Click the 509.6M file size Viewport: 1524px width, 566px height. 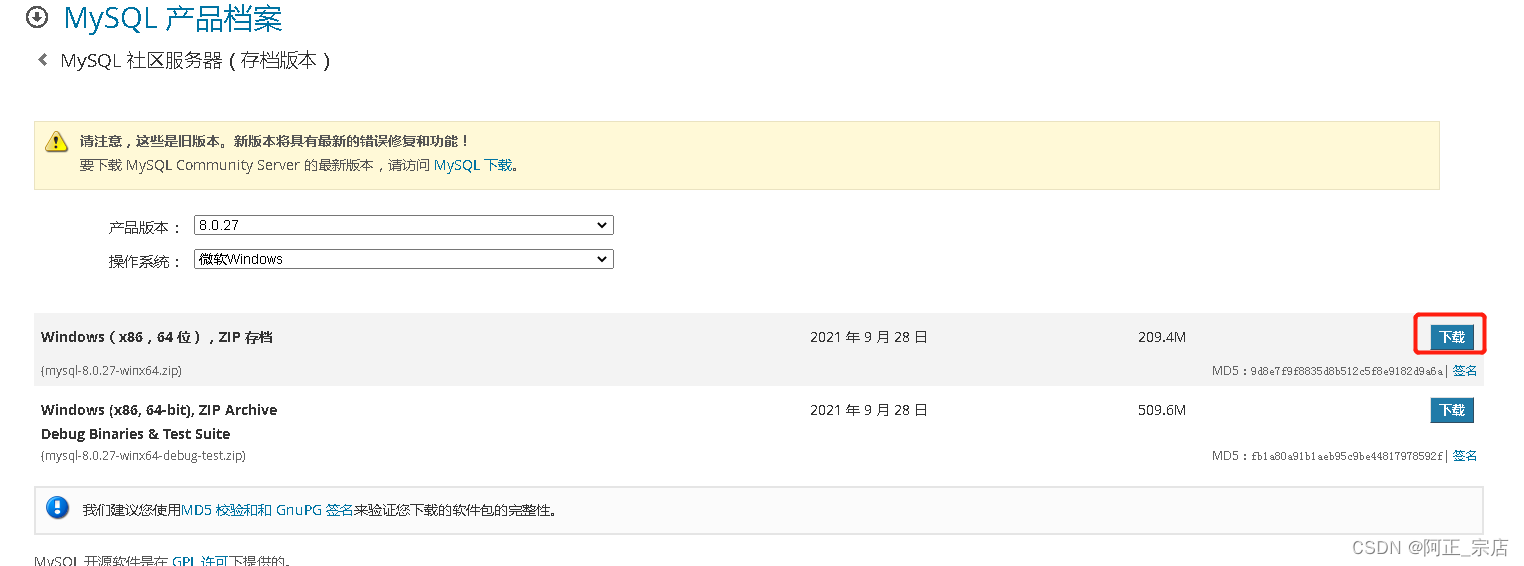coord(1162,410)
